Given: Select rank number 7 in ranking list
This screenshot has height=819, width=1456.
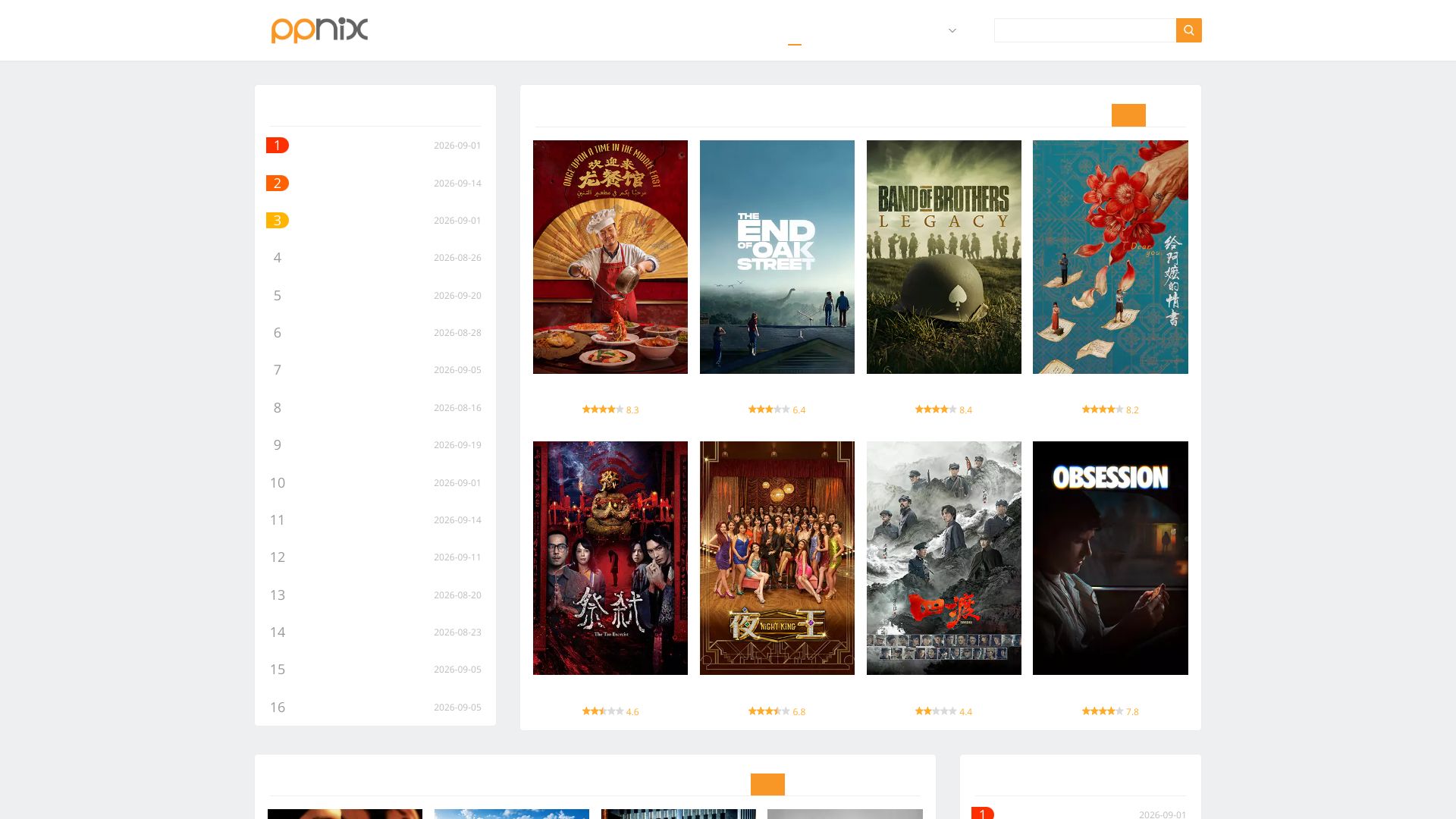Looking at the screenshot, I should point(278,369).
